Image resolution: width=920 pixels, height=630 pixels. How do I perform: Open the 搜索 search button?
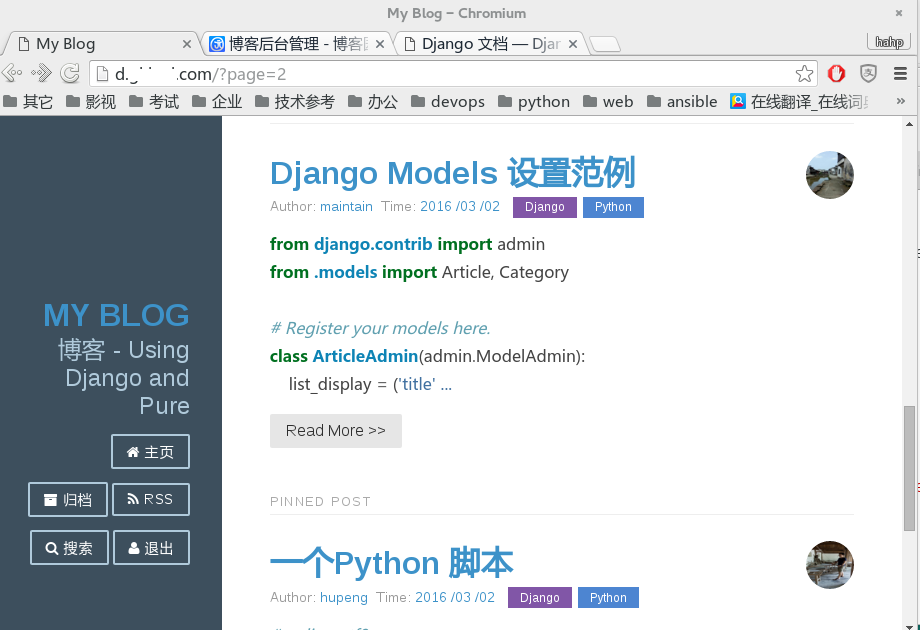[x=69, y=548]
